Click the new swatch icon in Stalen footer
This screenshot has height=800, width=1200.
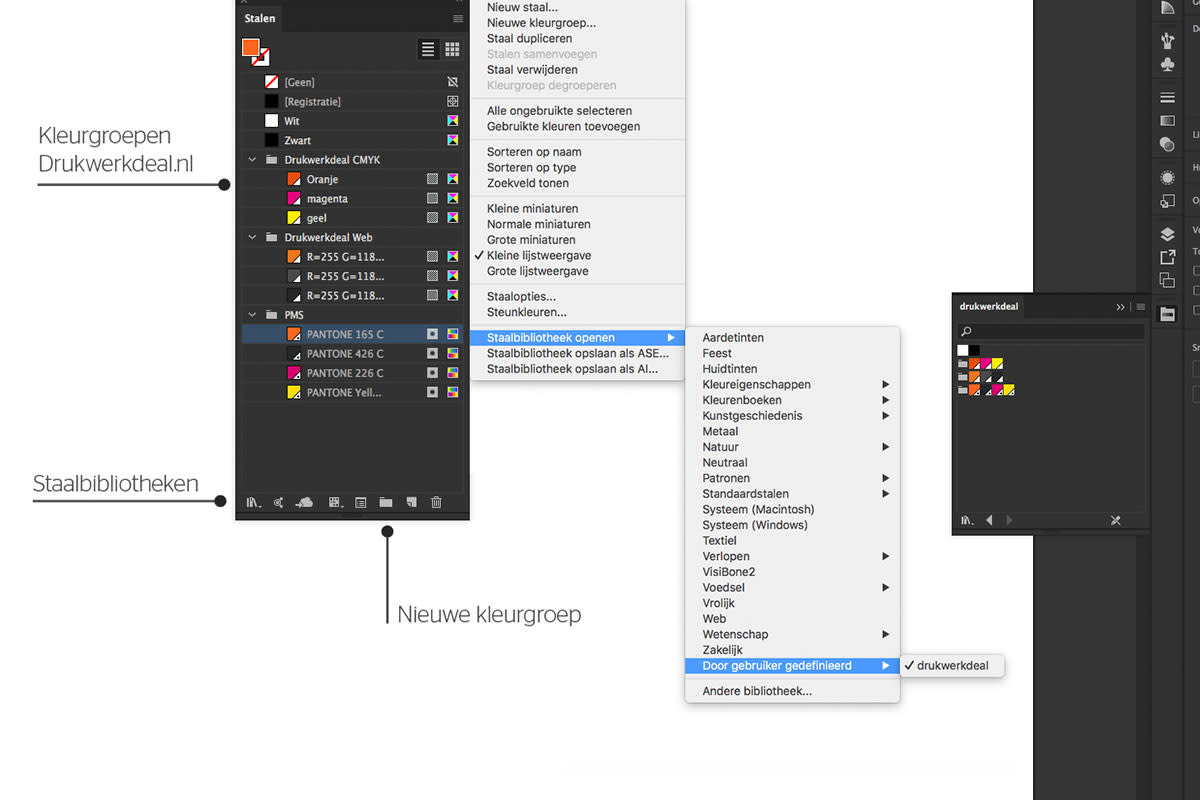pos(410,502)
